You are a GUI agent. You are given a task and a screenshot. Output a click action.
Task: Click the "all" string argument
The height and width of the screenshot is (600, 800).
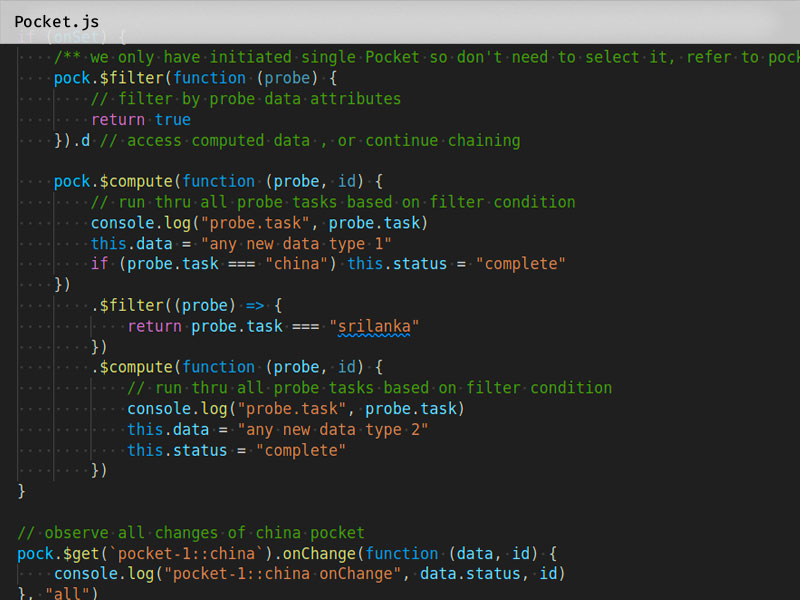[x=70, y=594]
